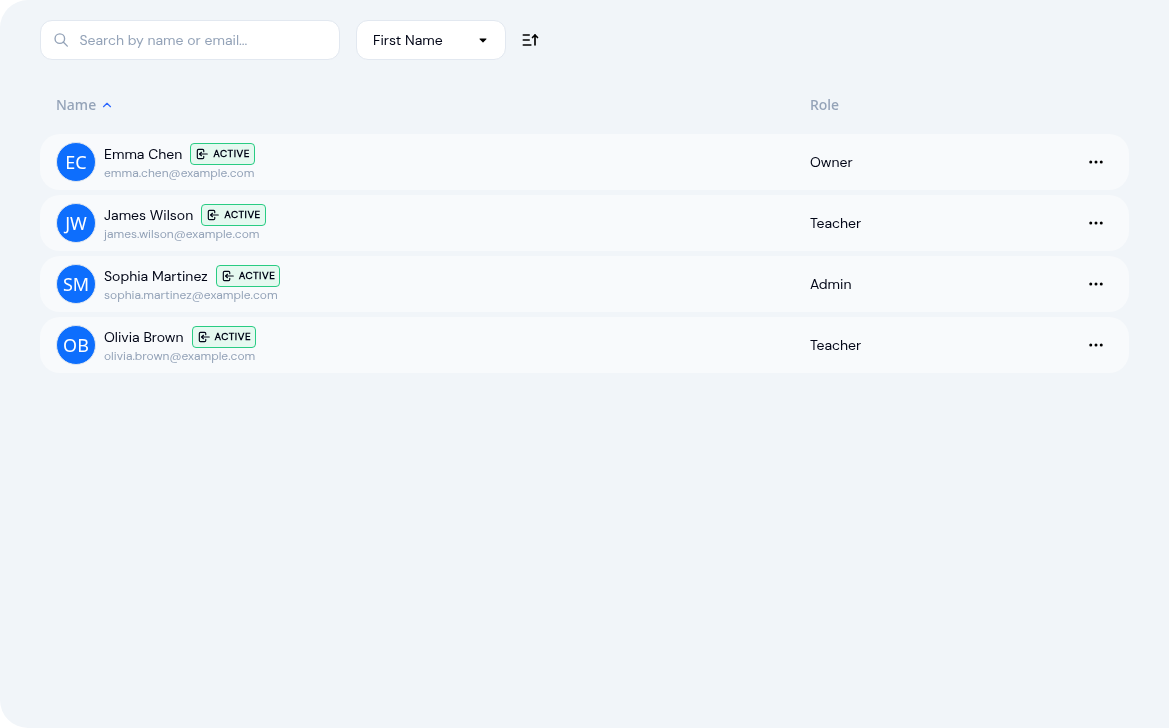Select the name Olivia Brown
1169x728 pixels.
click(144, 338)
